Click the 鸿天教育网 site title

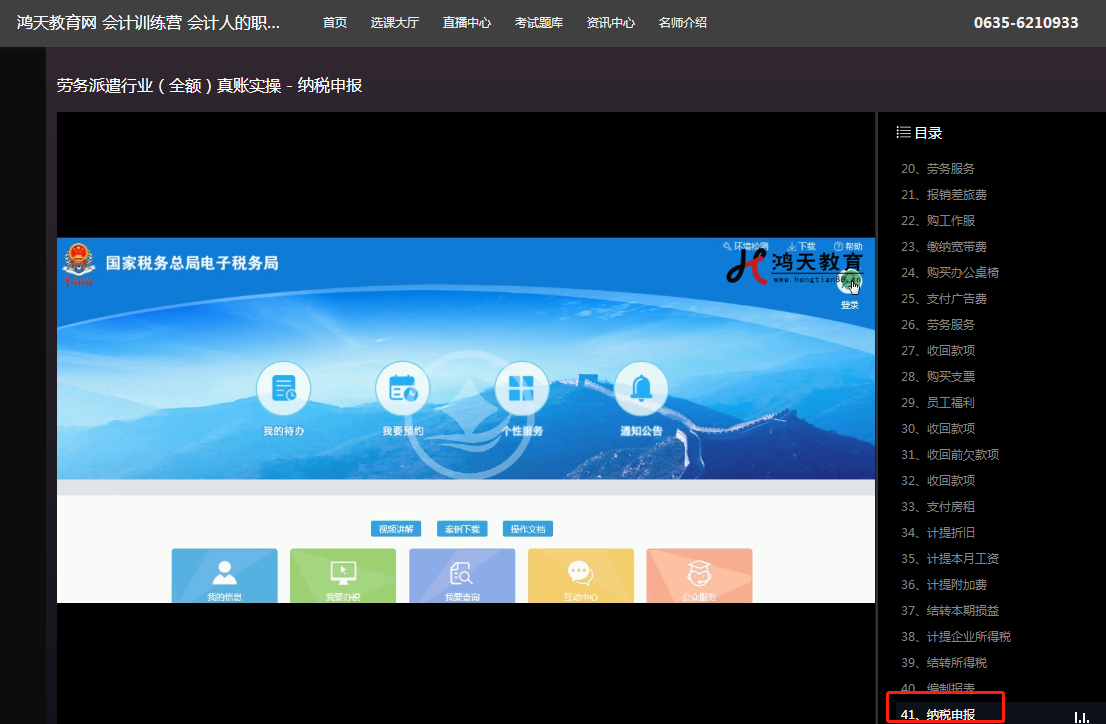148,23
